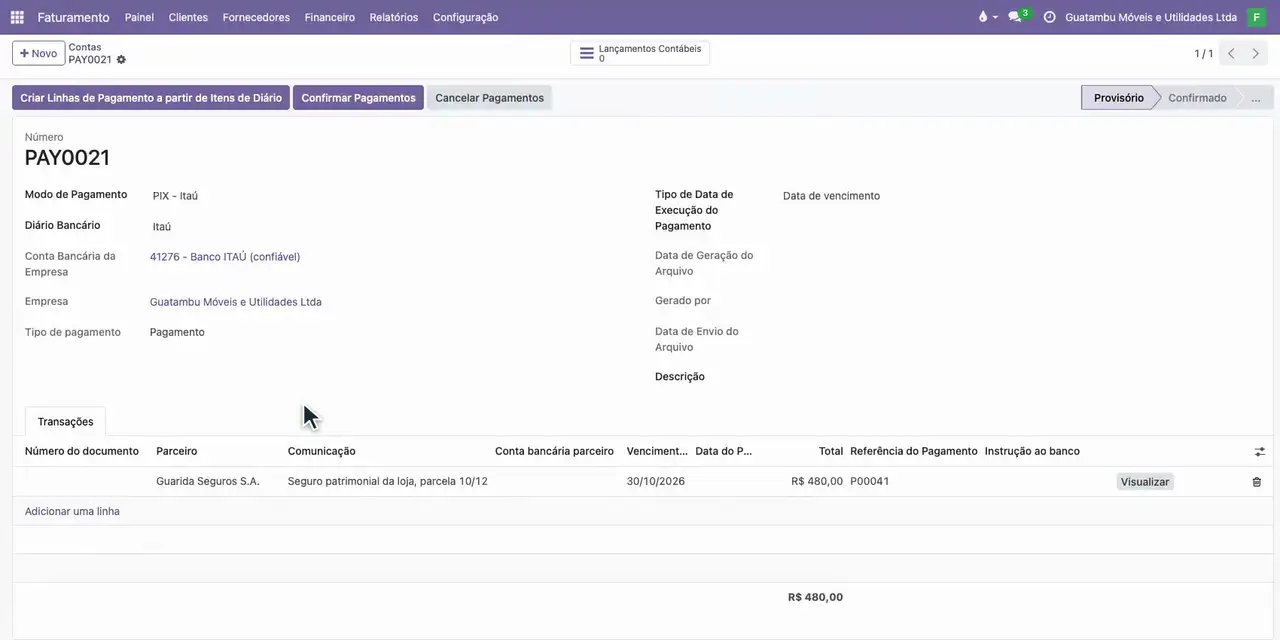Sort by Parceiro column header

point(177,452)
